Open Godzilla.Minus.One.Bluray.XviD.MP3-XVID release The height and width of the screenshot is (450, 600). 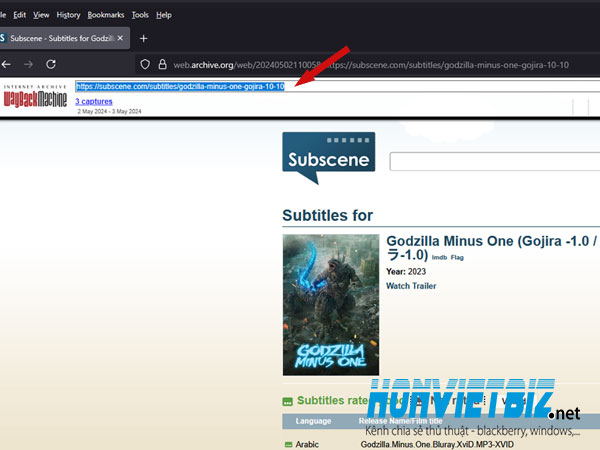tap(437, 444)
